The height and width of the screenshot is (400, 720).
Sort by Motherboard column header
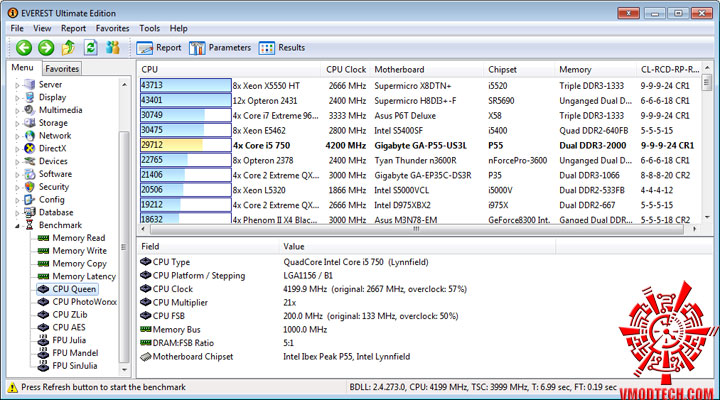[x=427, y=69]
